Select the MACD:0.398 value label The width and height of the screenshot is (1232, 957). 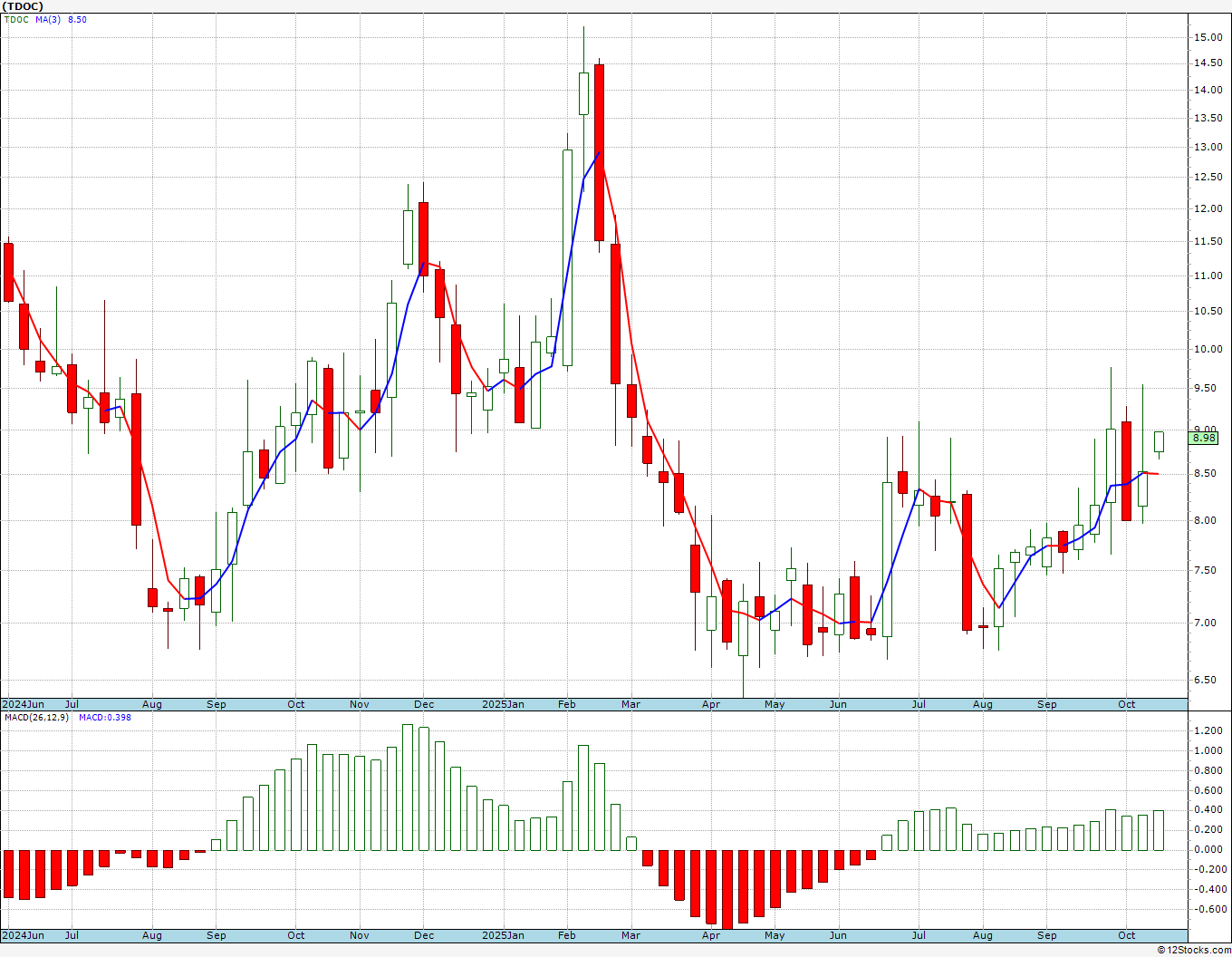pos(105,718)
